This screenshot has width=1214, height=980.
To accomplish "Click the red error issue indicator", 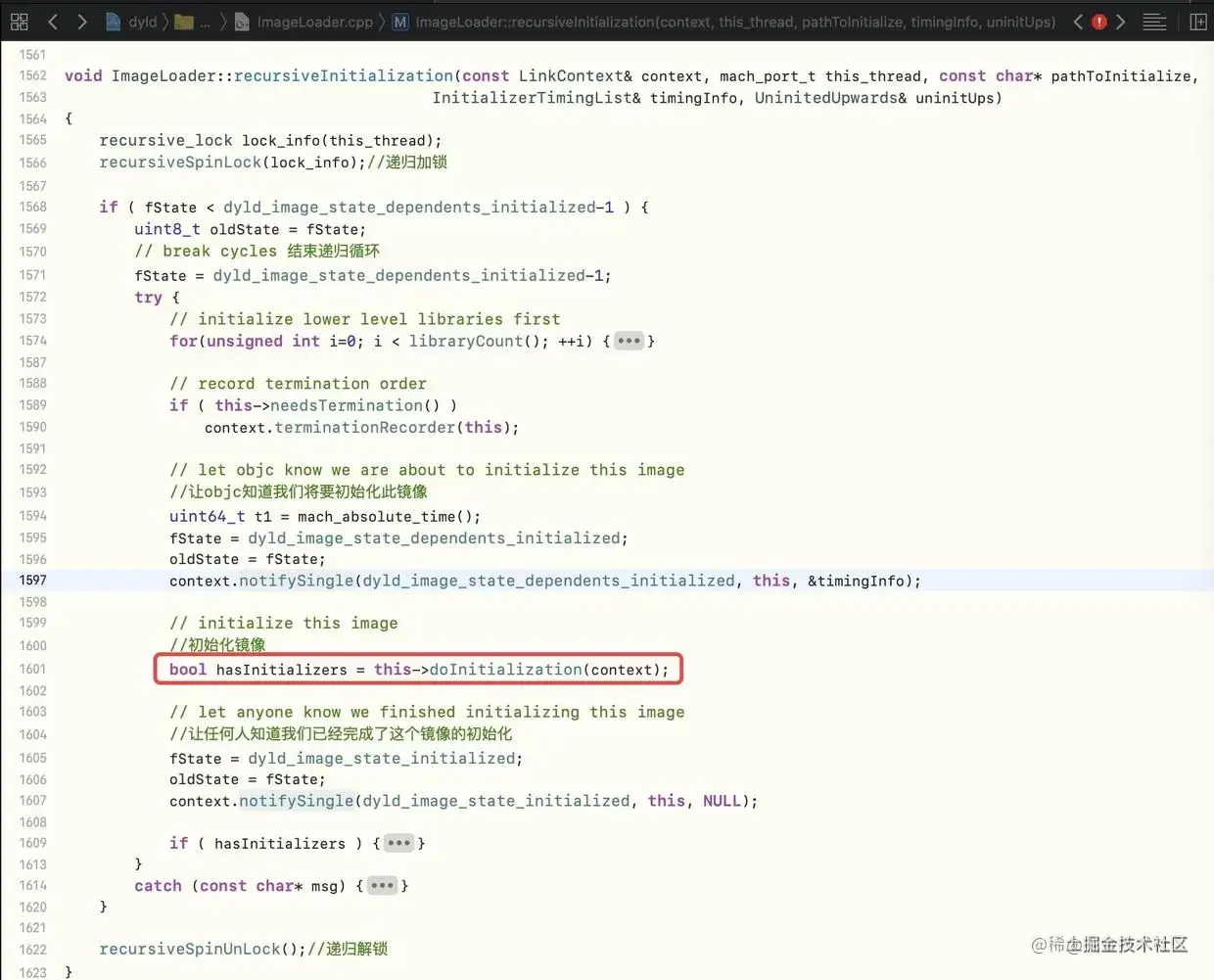I will tap(1099, 22).
